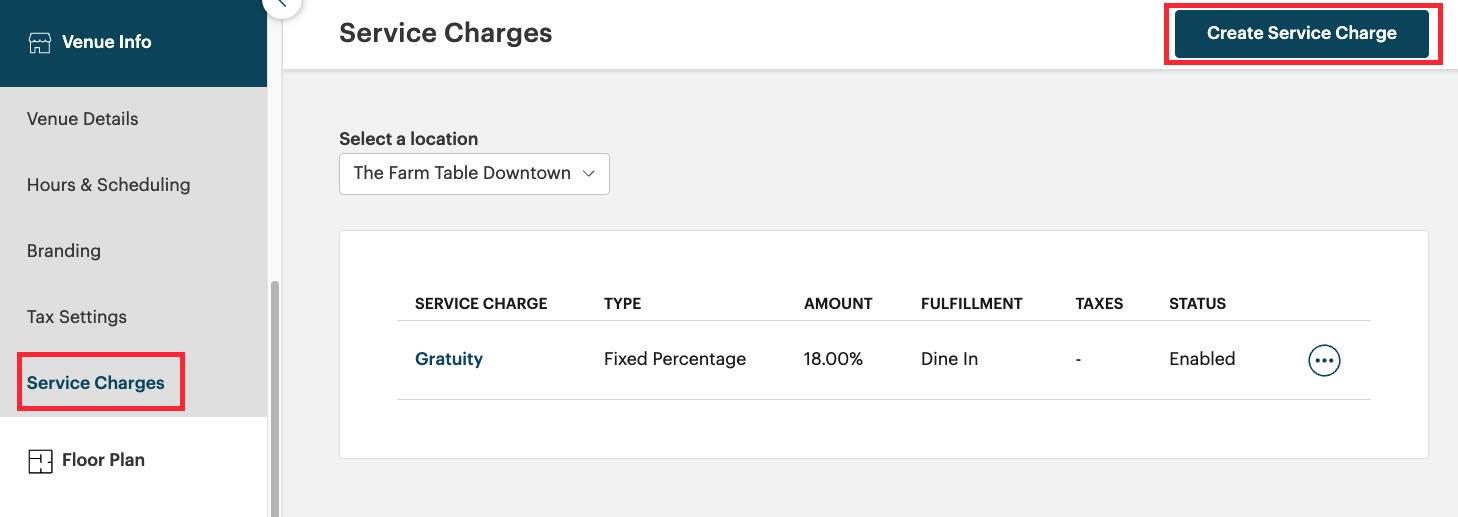Open Tax Settings in the sidebar
Screen dimensions: 1458x517
(77, 317)
